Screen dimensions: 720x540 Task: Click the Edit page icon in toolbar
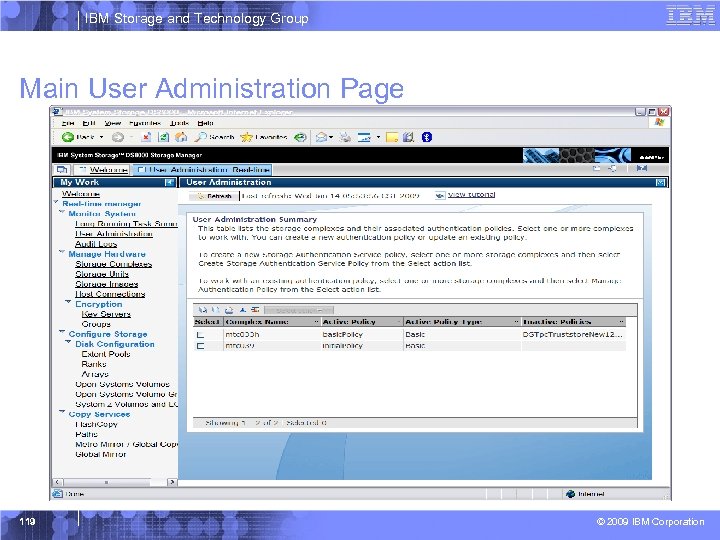pos(364,137)
